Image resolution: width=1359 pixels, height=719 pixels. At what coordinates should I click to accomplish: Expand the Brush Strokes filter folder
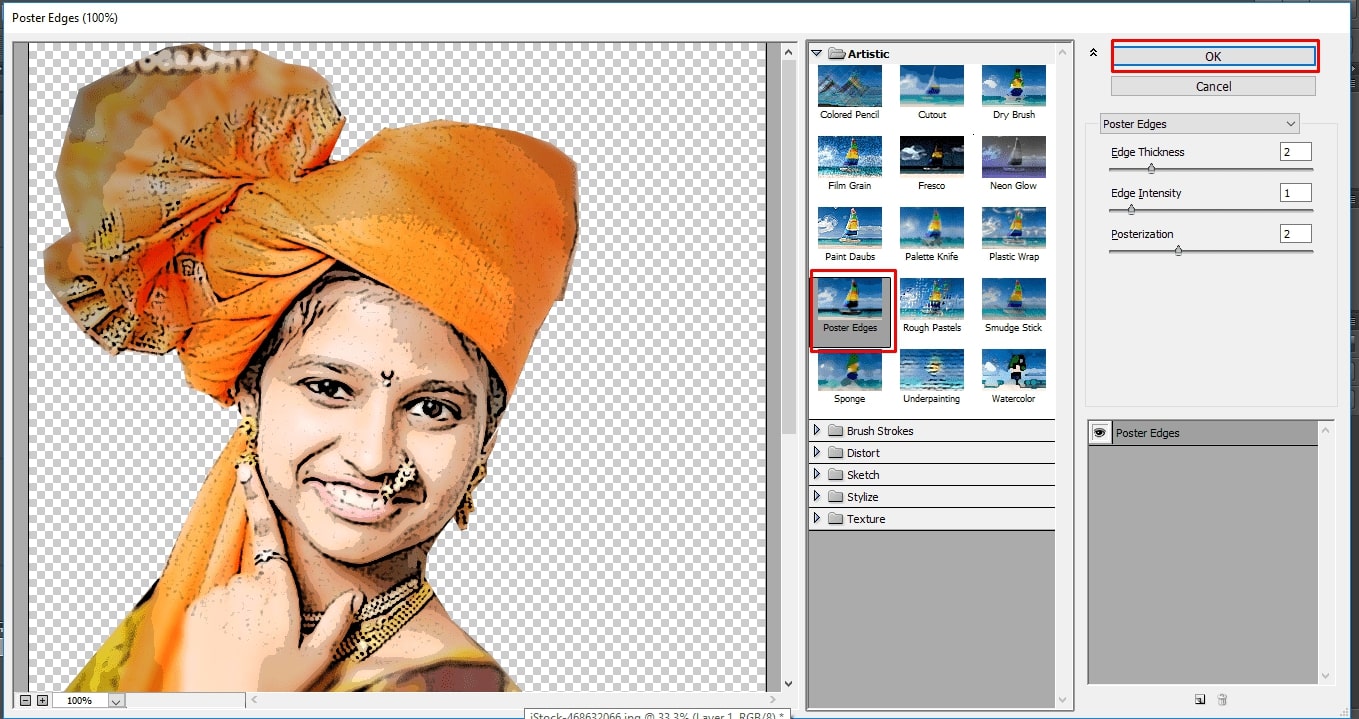[x=817, y=431]
